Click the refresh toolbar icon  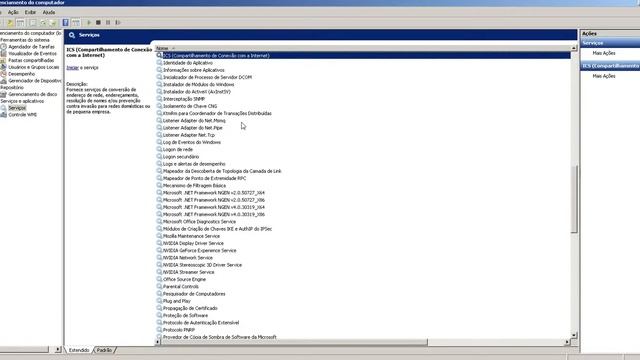pos(43,22)
